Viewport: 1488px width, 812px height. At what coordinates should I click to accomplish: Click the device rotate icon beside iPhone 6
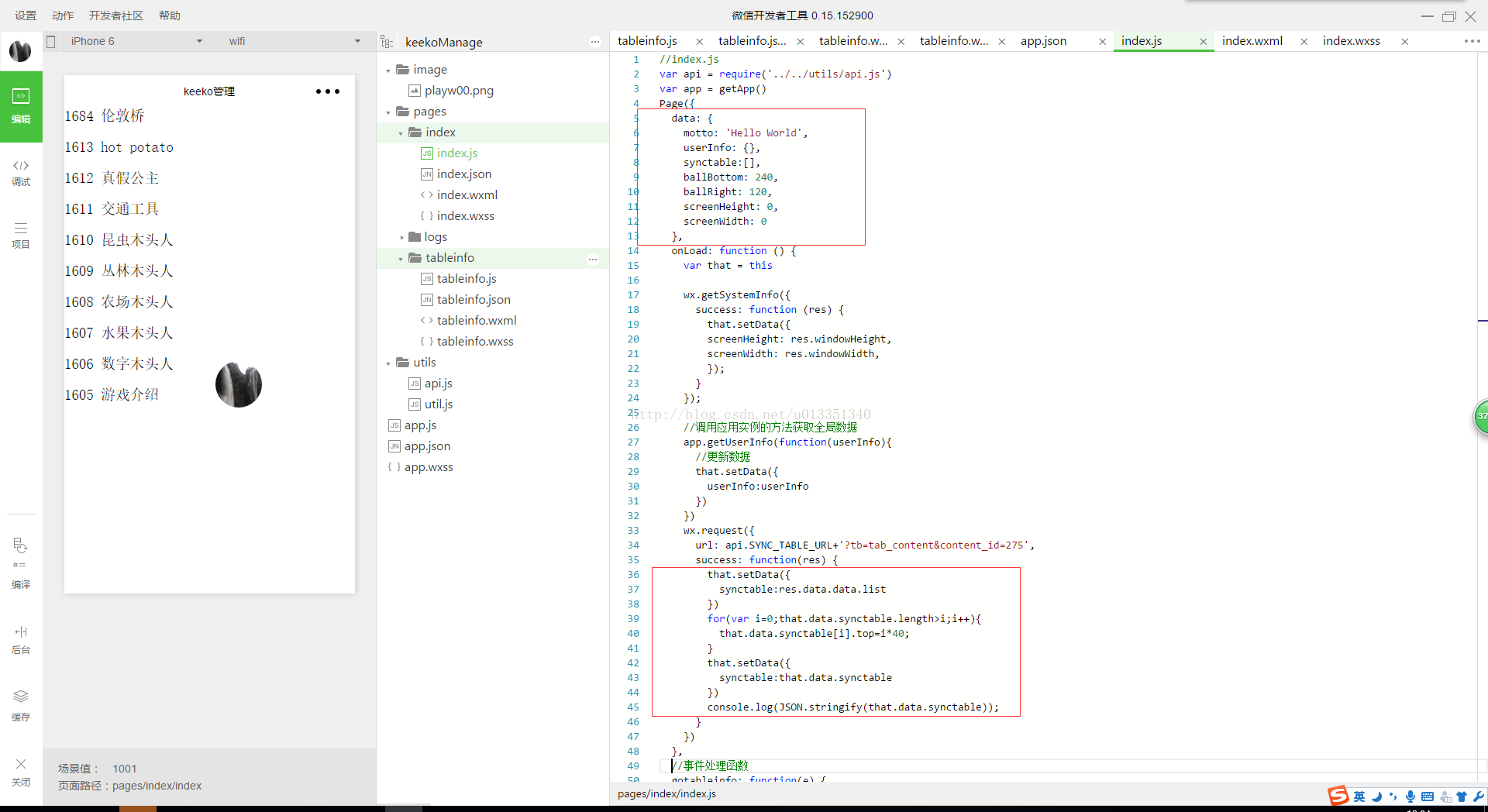51,42
